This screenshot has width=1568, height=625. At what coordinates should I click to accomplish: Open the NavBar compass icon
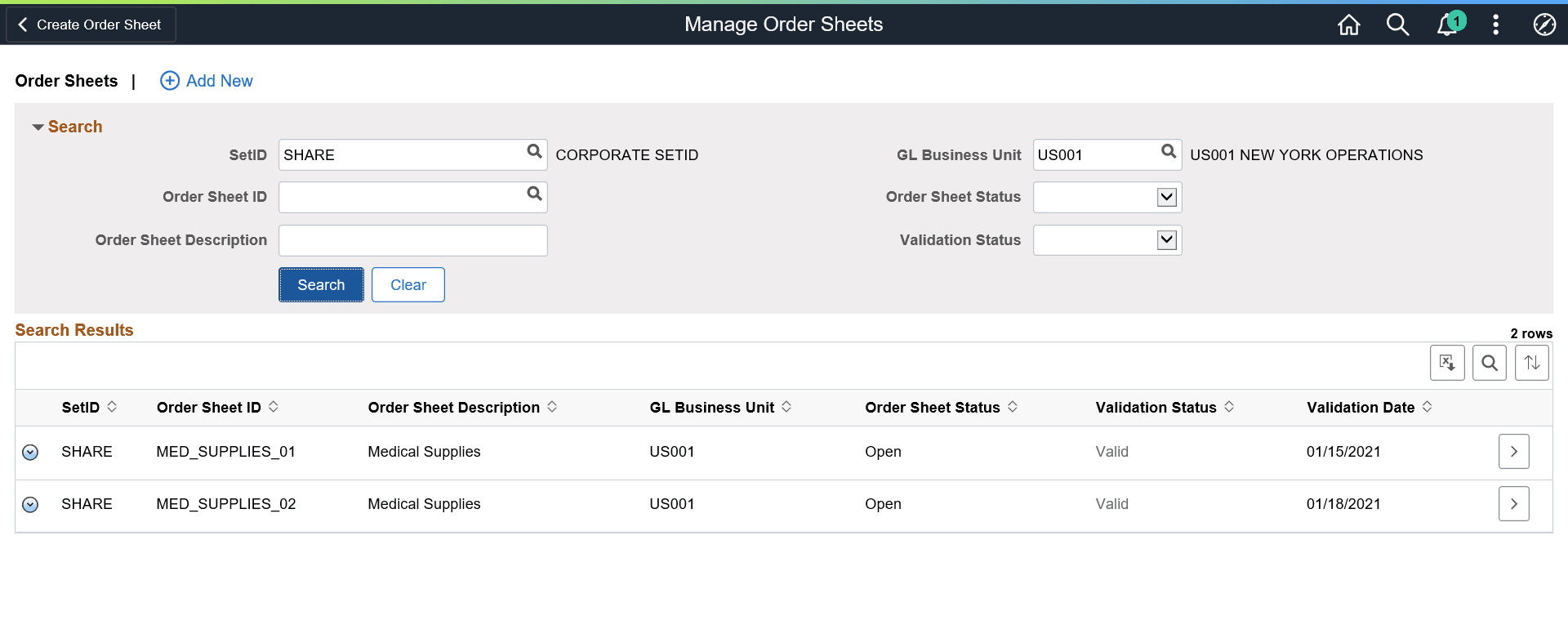[x=1543, y=25]
